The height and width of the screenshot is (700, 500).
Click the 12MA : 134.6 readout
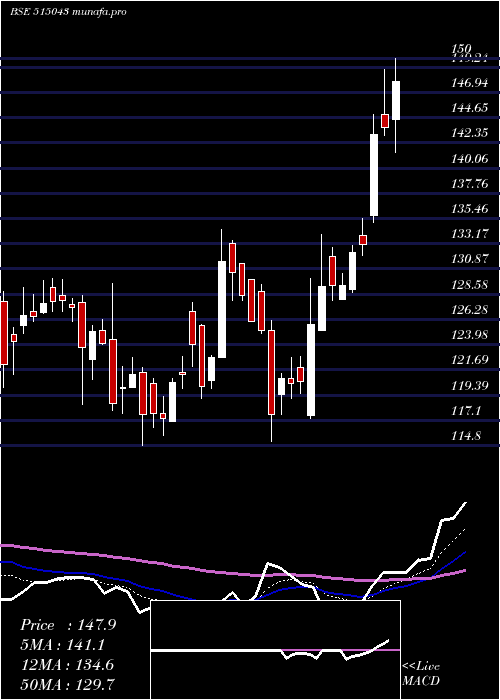pos(68,665)
